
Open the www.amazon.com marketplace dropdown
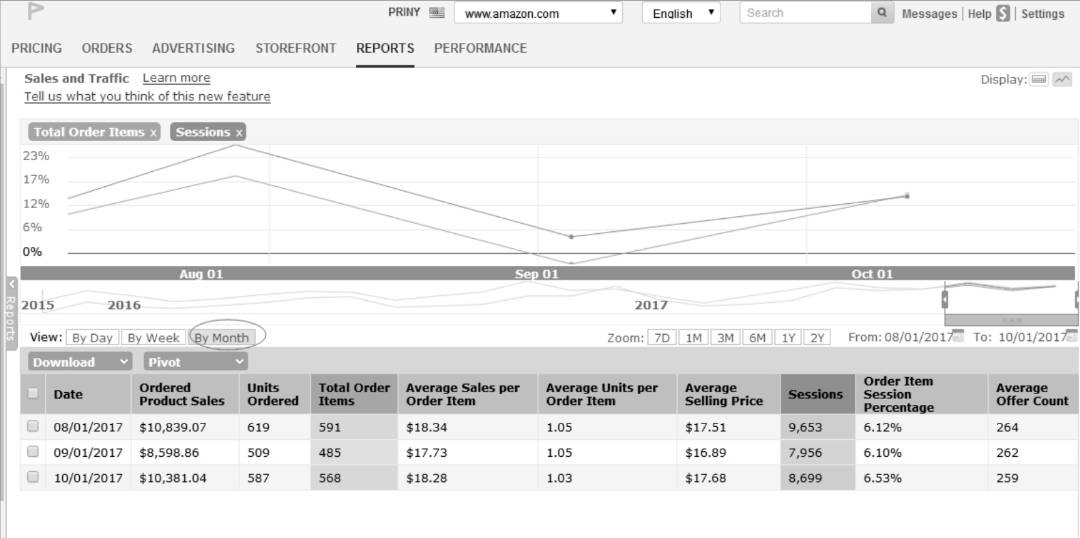click(x=538, y=12)
